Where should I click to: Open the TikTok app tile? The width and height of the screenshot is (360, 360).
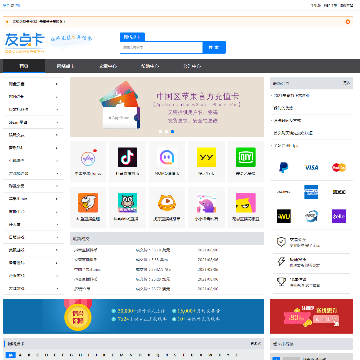(127, 162)
